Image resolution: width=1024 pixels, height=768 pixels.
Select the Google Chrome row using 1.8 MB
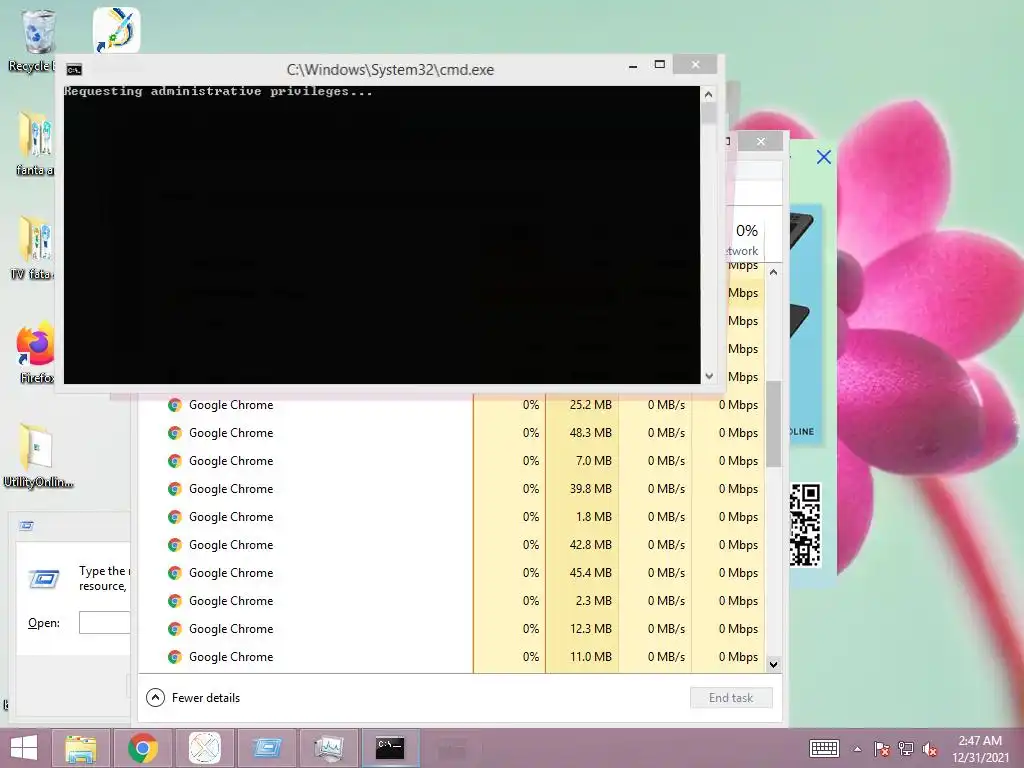pyautogui.click(x=451, y=517)
